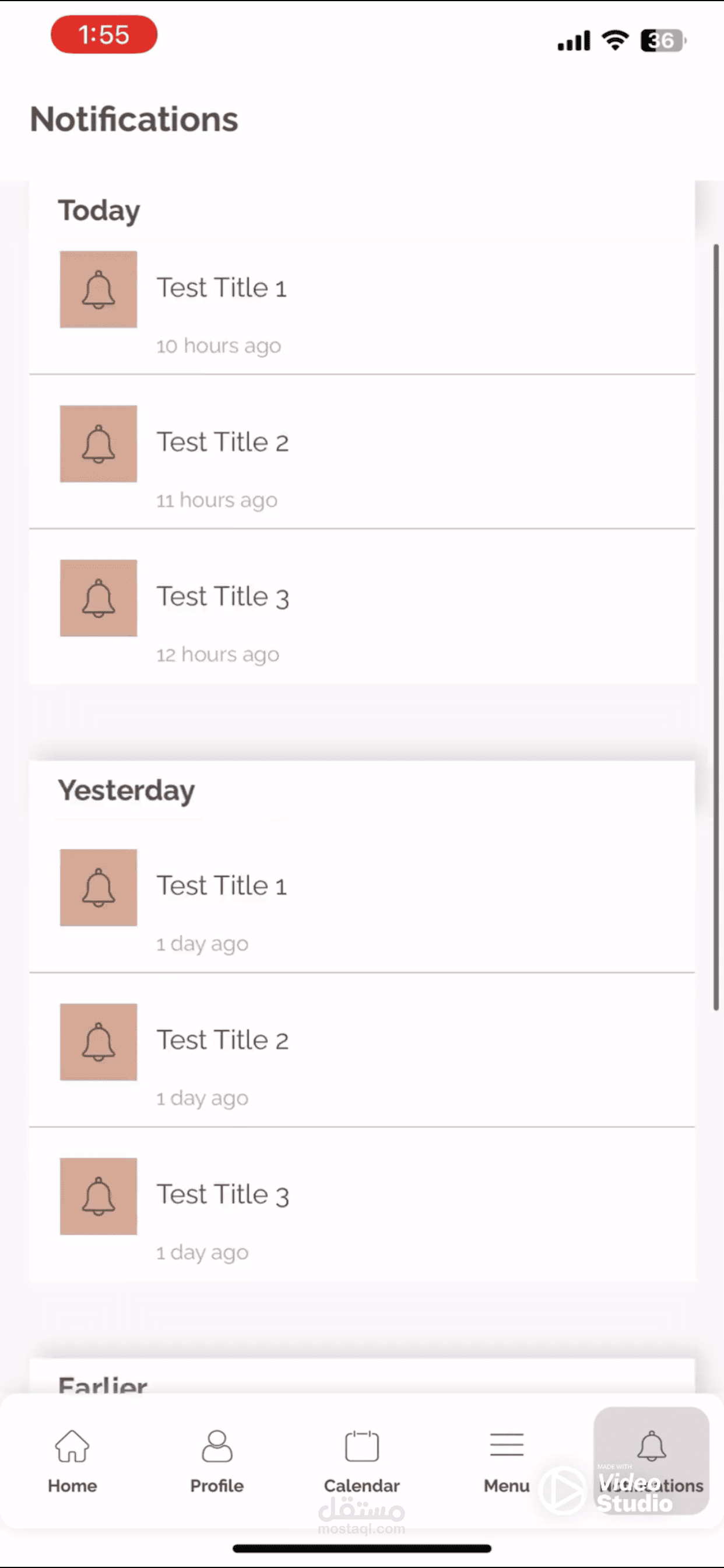Click the '10 hours ago' timestamp
This screenshot has height=1568, width=724.
point(219,346)
